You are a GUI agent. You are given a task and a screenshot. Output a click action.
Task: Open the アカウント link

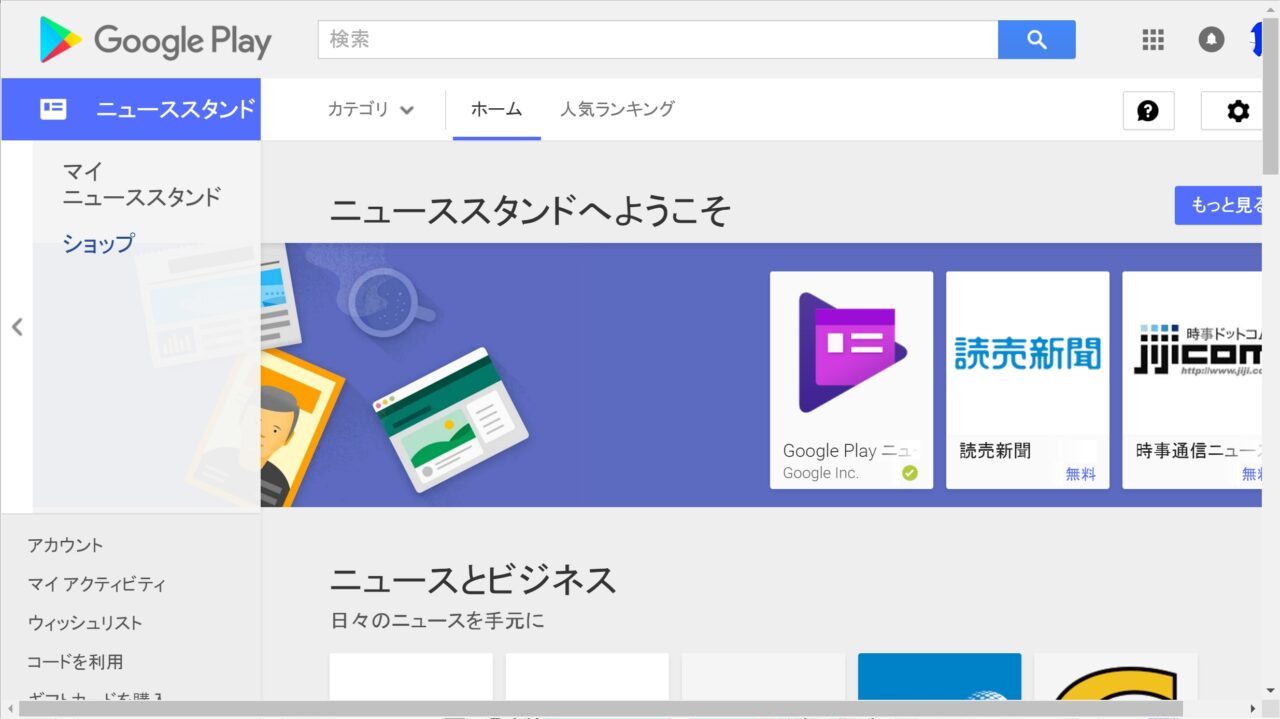point(65,545)
